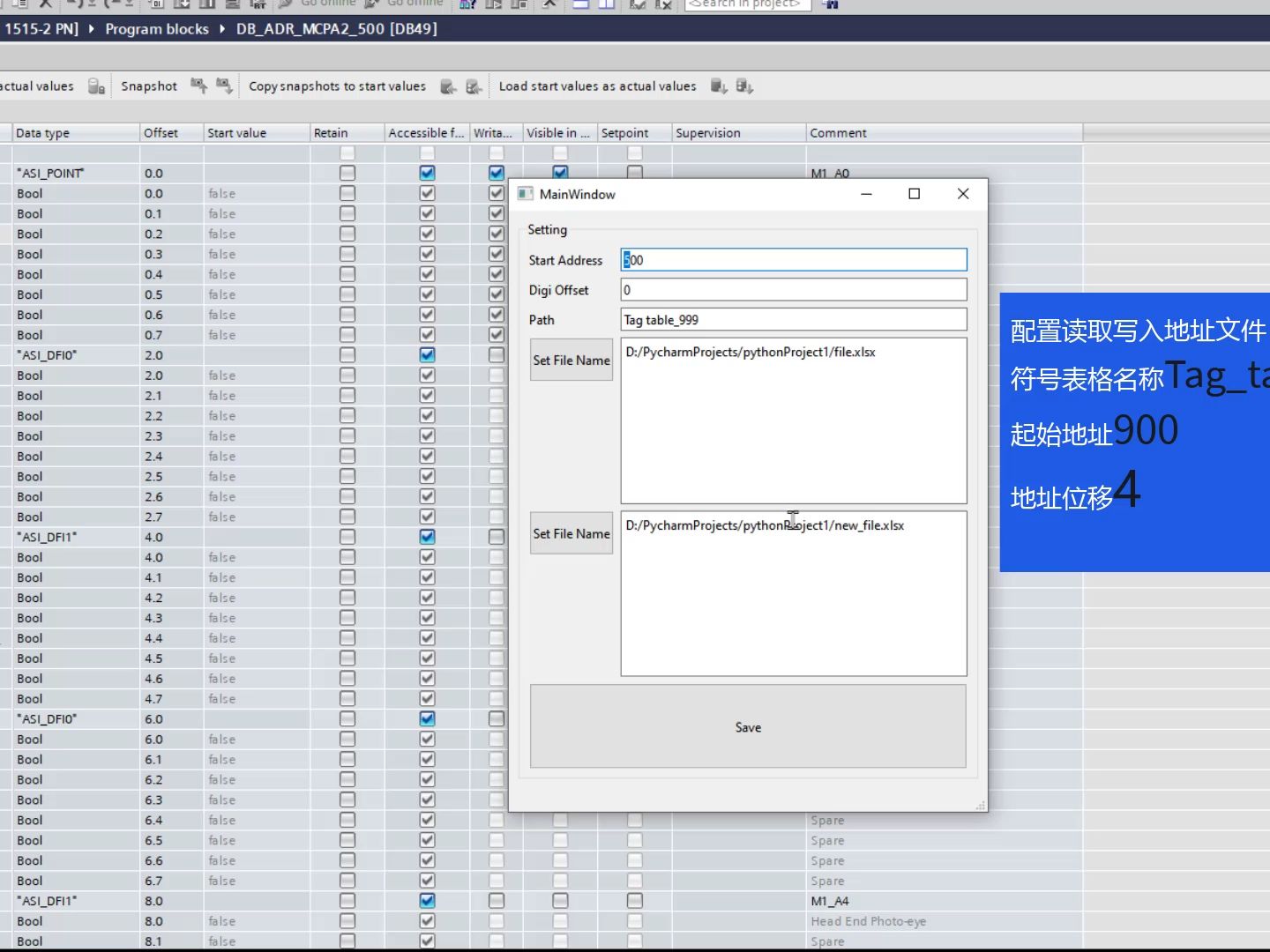Maximize the MainWindow dialog

pyautogui.click(x=915, y=194)
